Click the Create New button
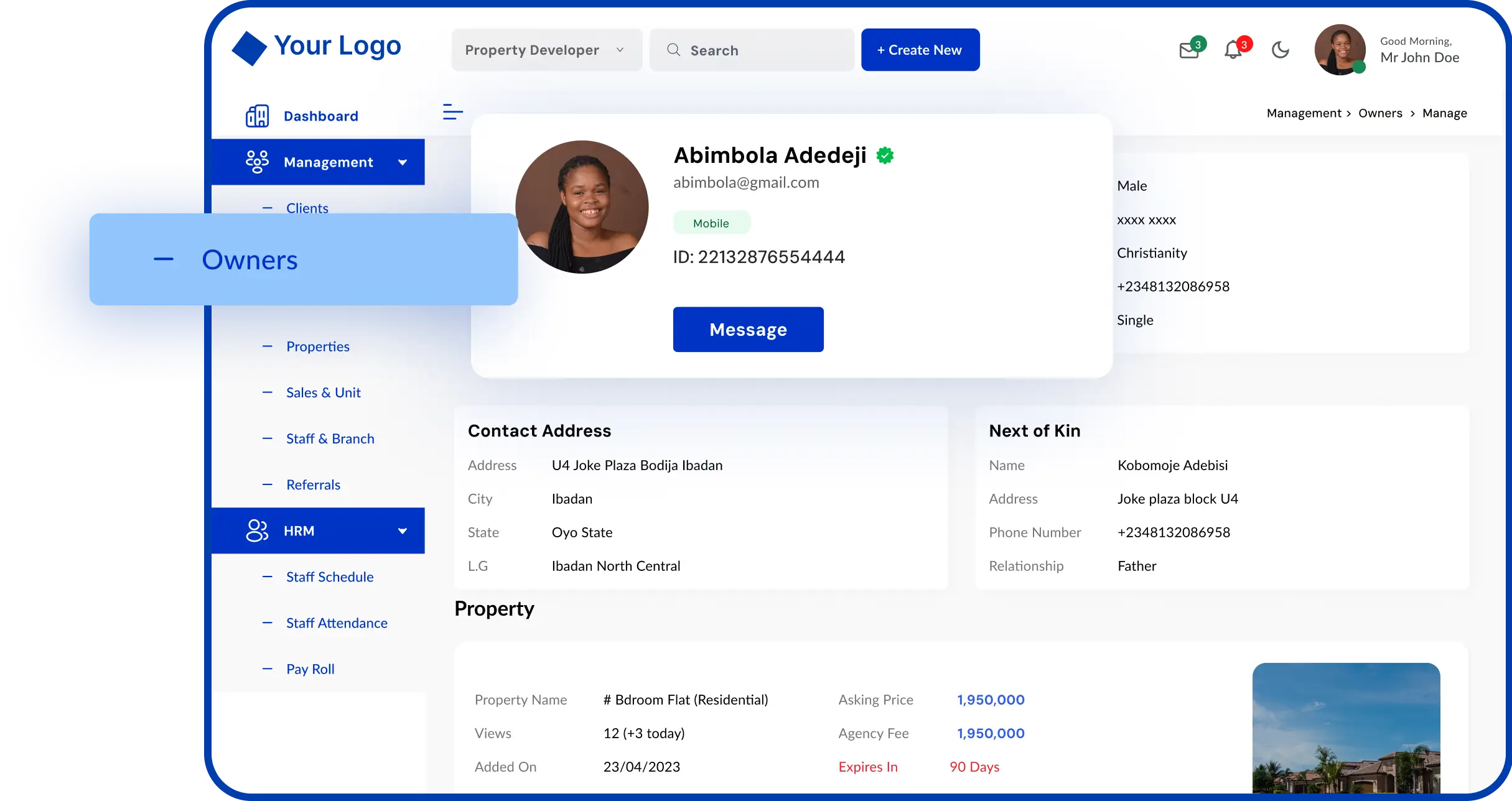This screenshot has width=1512, height=801. tap(920, 50)
